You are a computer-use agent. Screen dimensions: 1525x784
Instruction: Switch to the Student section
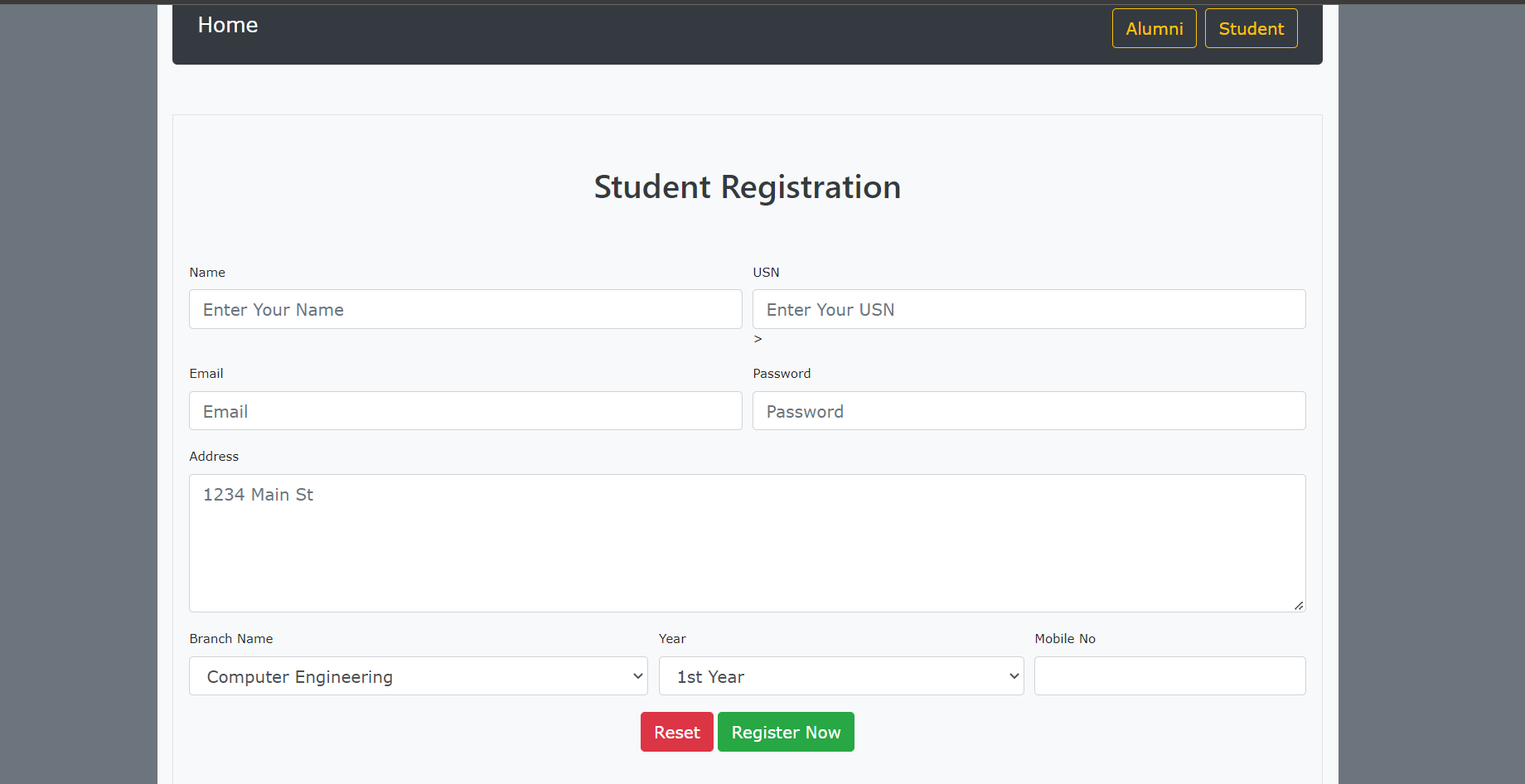tap(1251, 27)
